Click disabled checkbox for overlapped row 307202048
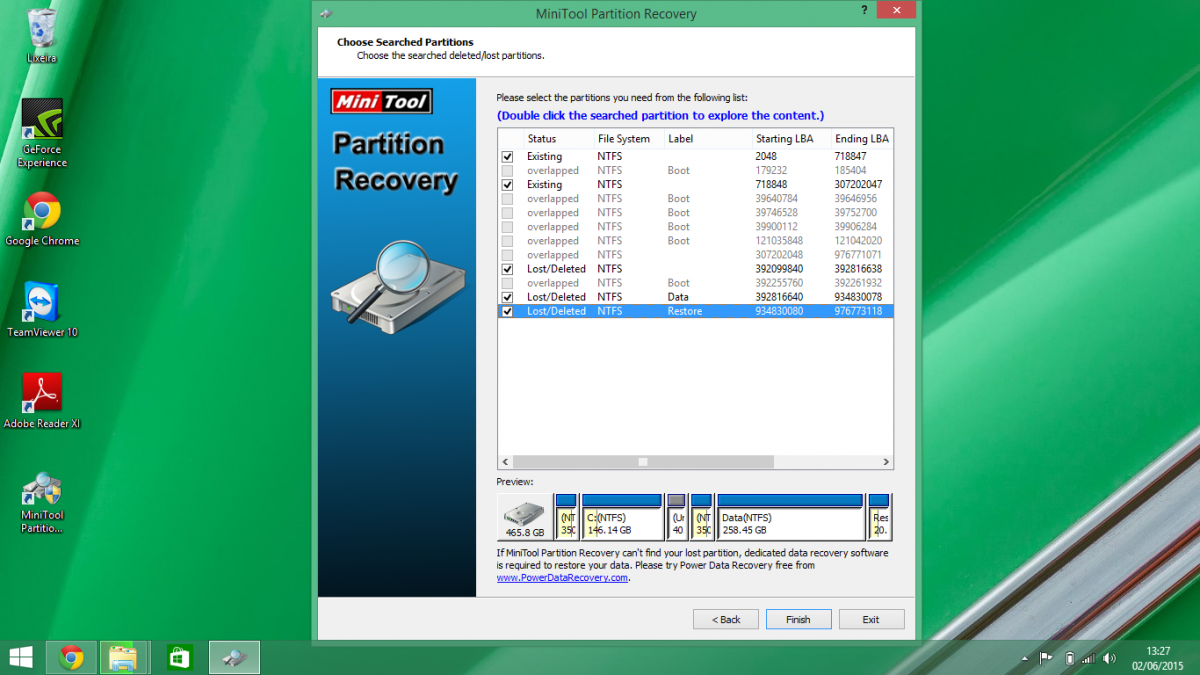 tap(507, 255)
